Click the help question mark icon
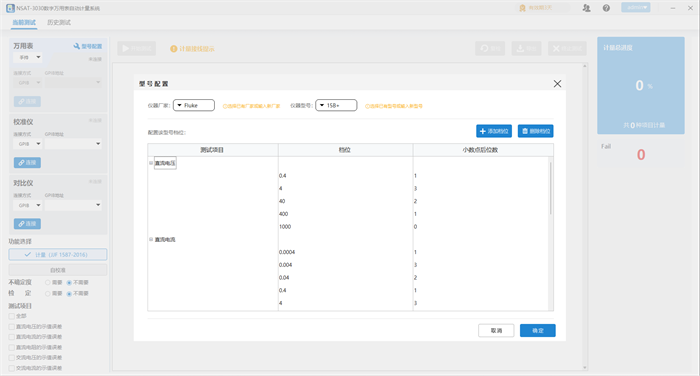The height and width of the screenshot is (376, 700). click(606, 8)
